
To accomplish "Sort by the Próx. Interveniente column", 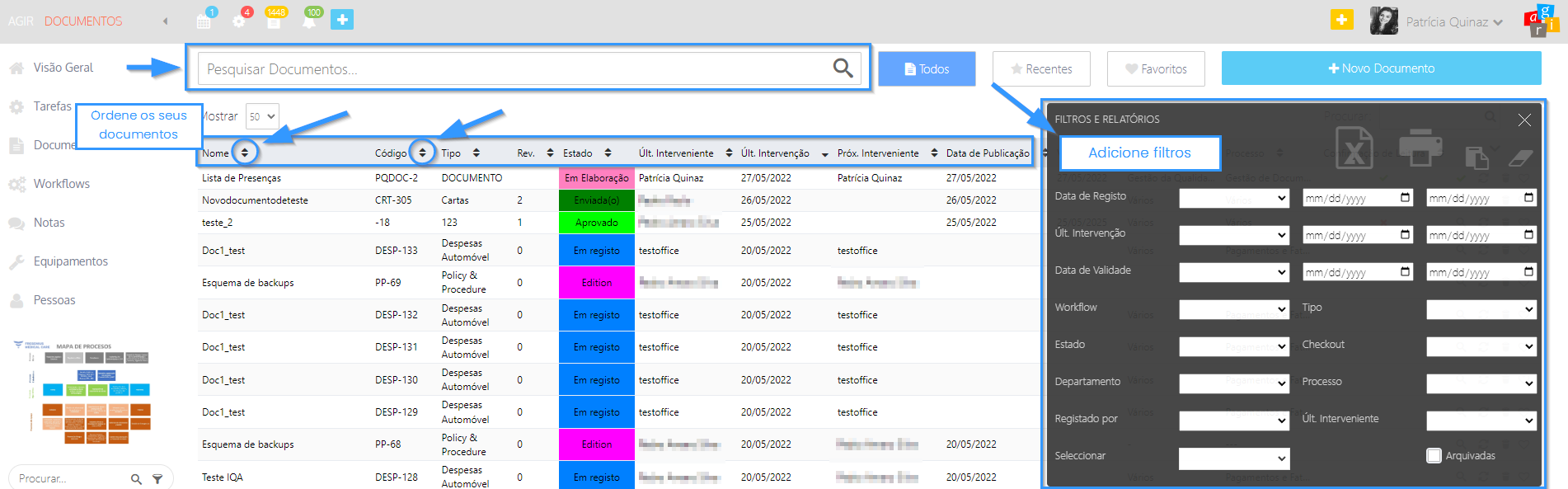I will pyautogui.click(x=934, y=153).
